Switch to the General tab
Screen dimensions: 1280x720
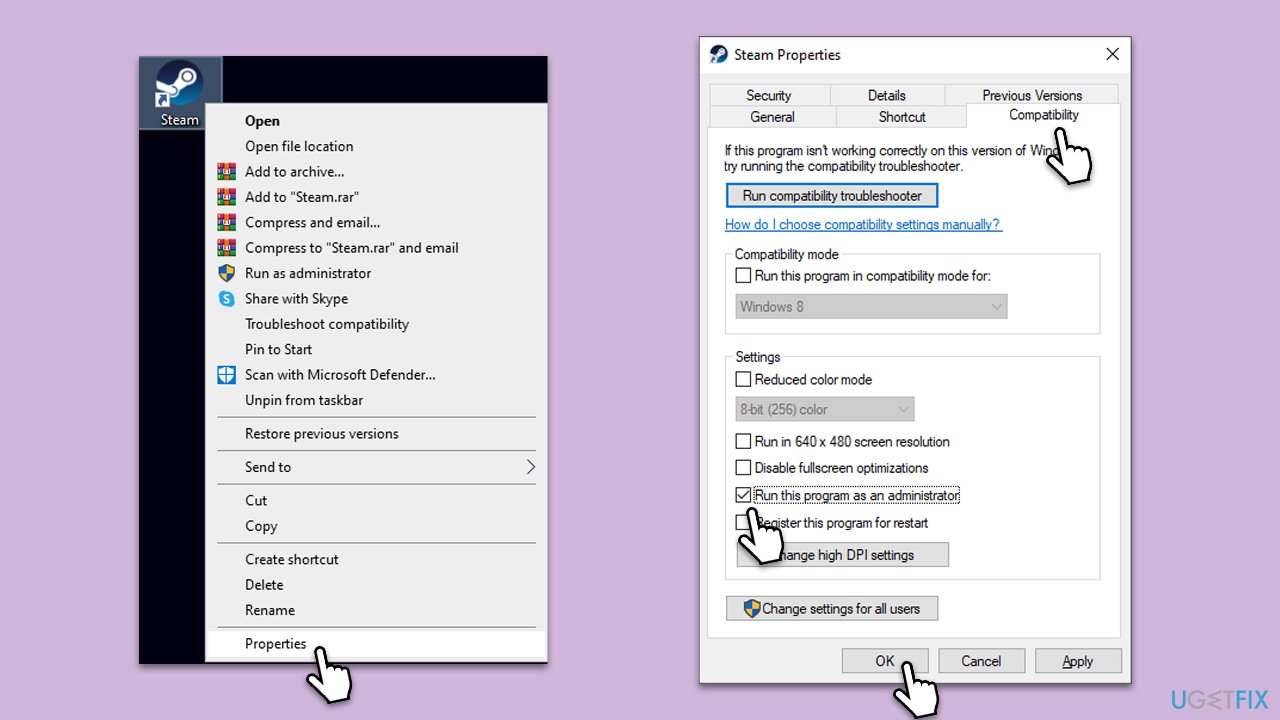coord(773,117)
